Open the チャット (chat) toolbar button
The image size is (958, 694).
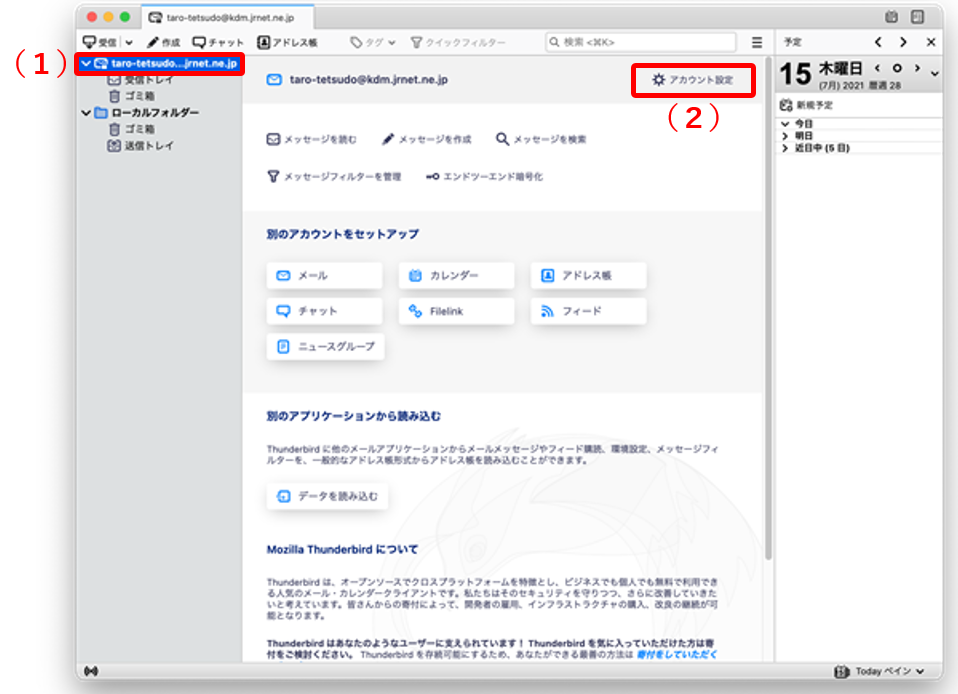199,43
